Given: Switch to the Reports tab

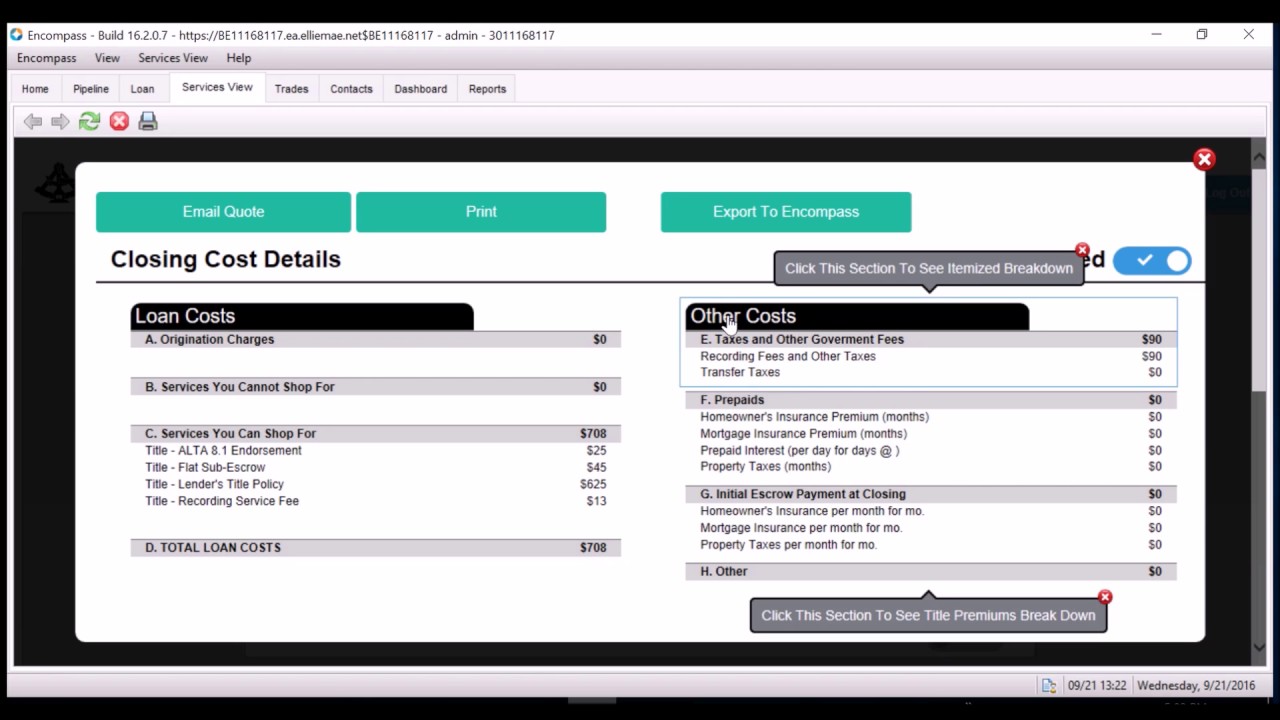Looking at the screenshot, I should click(487, 89).
